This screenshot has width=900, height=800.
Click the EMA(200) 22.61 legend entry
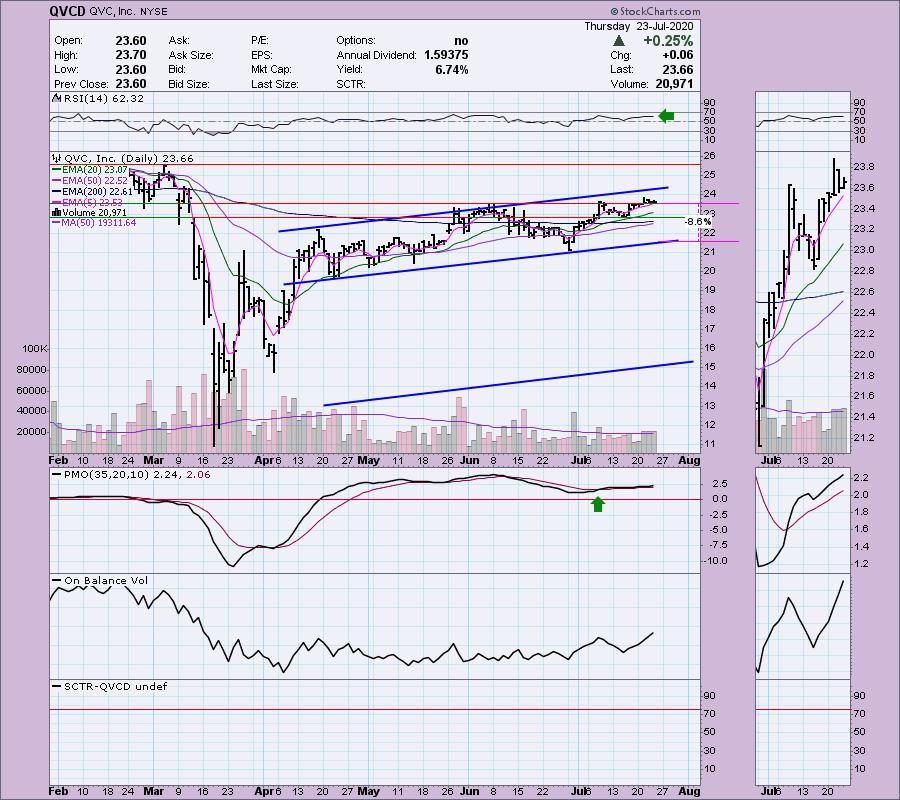(x=92, y=191)
